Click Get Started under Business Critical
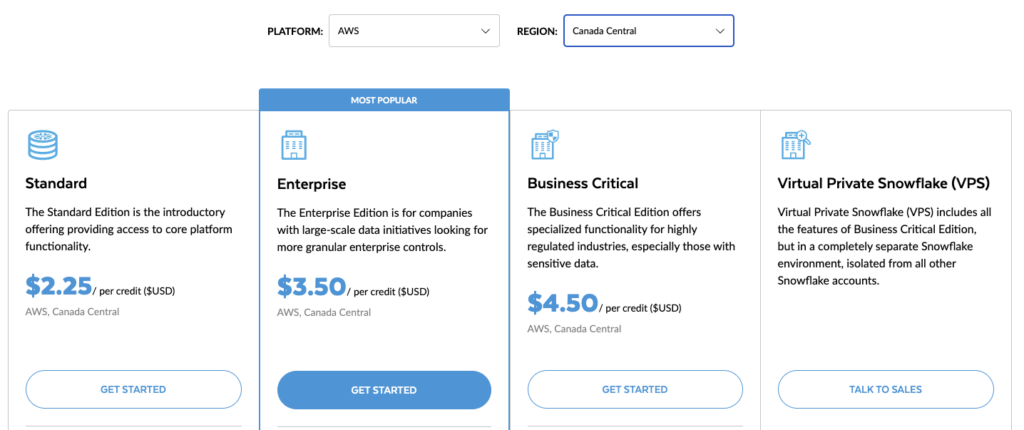 pos(635,389)
